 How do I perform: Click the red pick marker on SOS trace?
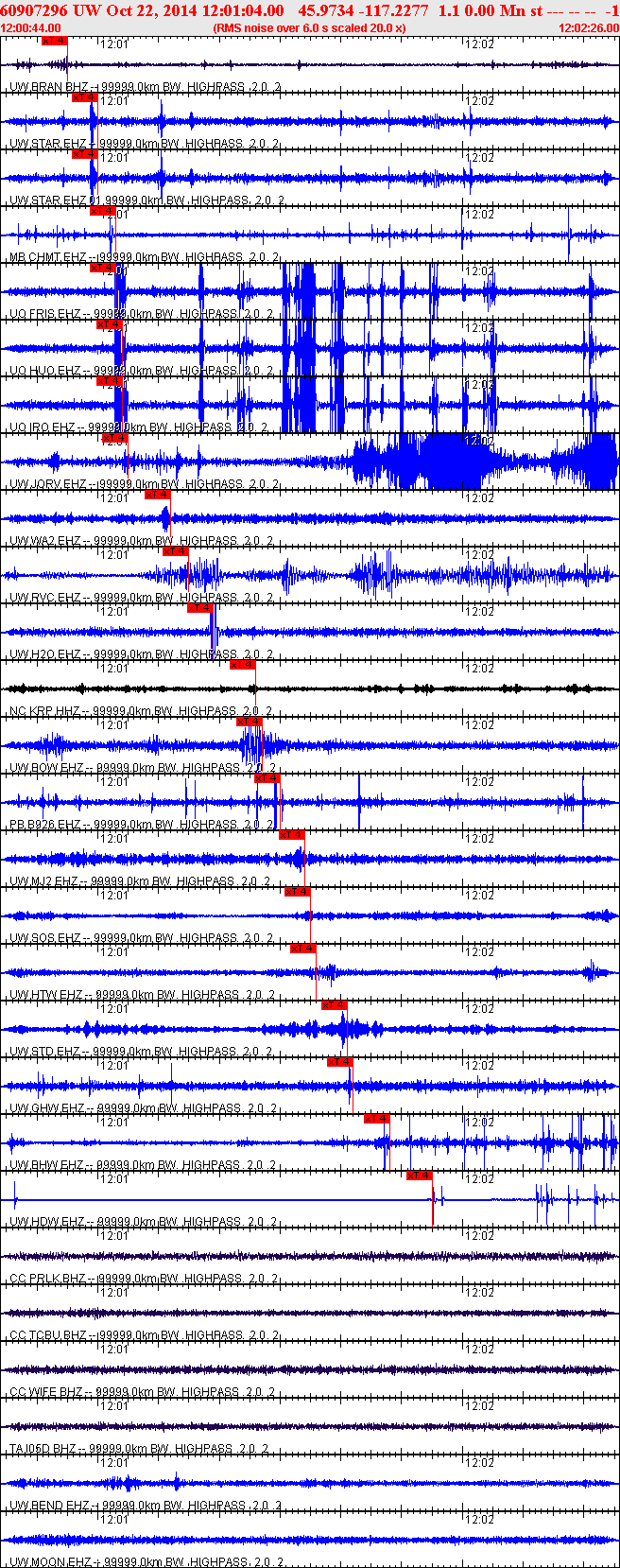click(x=298, y=892)
